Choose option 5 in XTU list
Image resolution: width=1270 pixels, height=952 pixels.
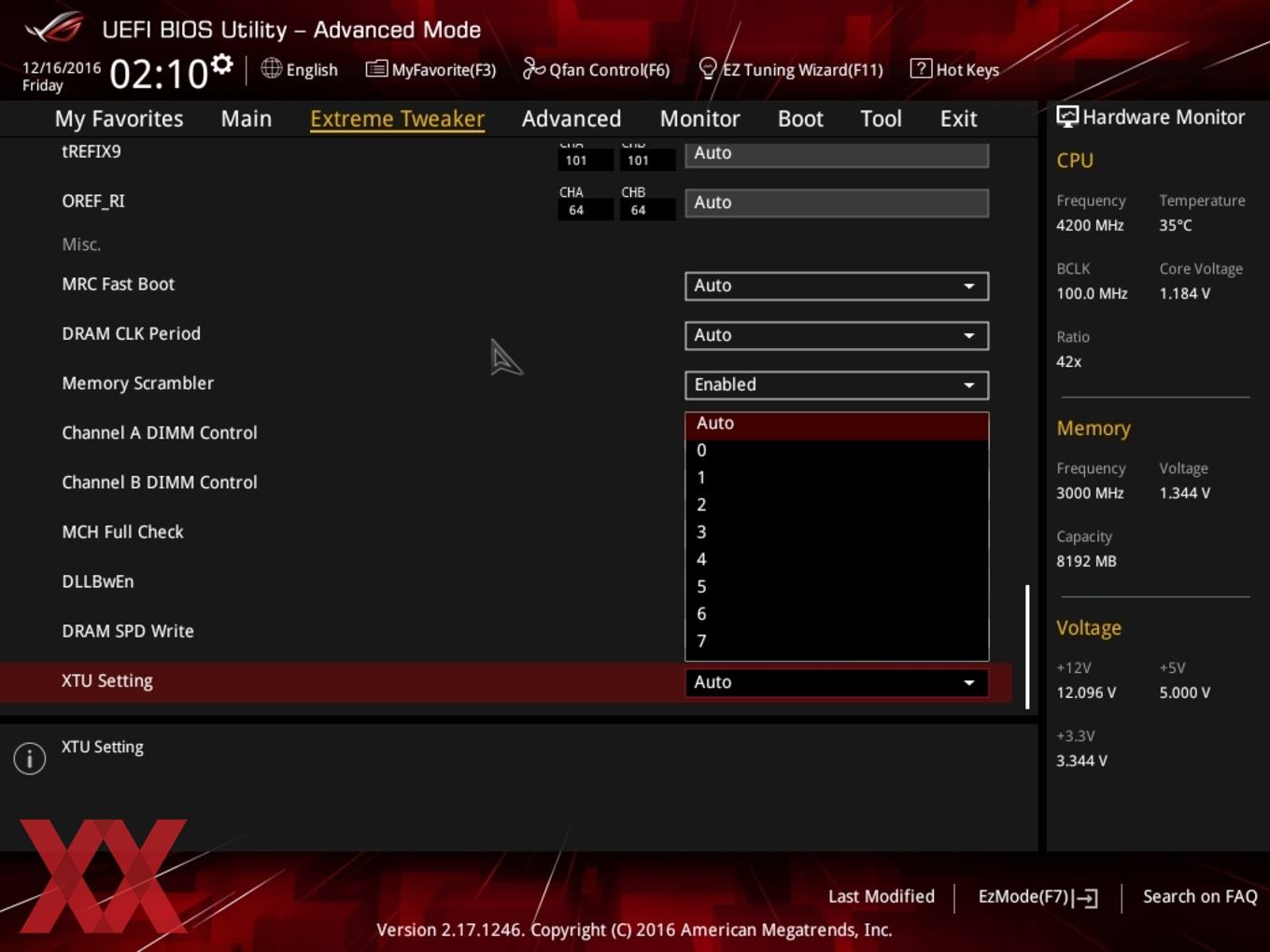coord(837,587)
